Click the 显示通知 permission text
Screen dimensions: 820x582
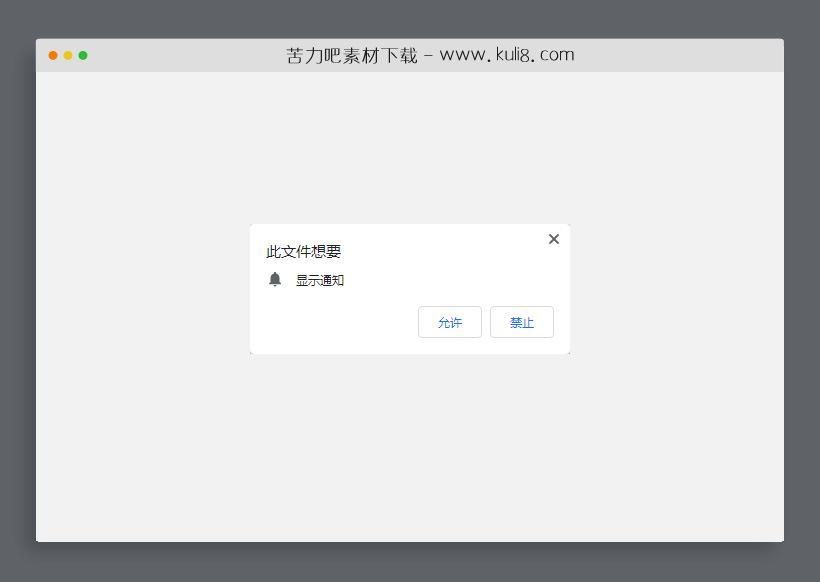click(x=319, y=280)
